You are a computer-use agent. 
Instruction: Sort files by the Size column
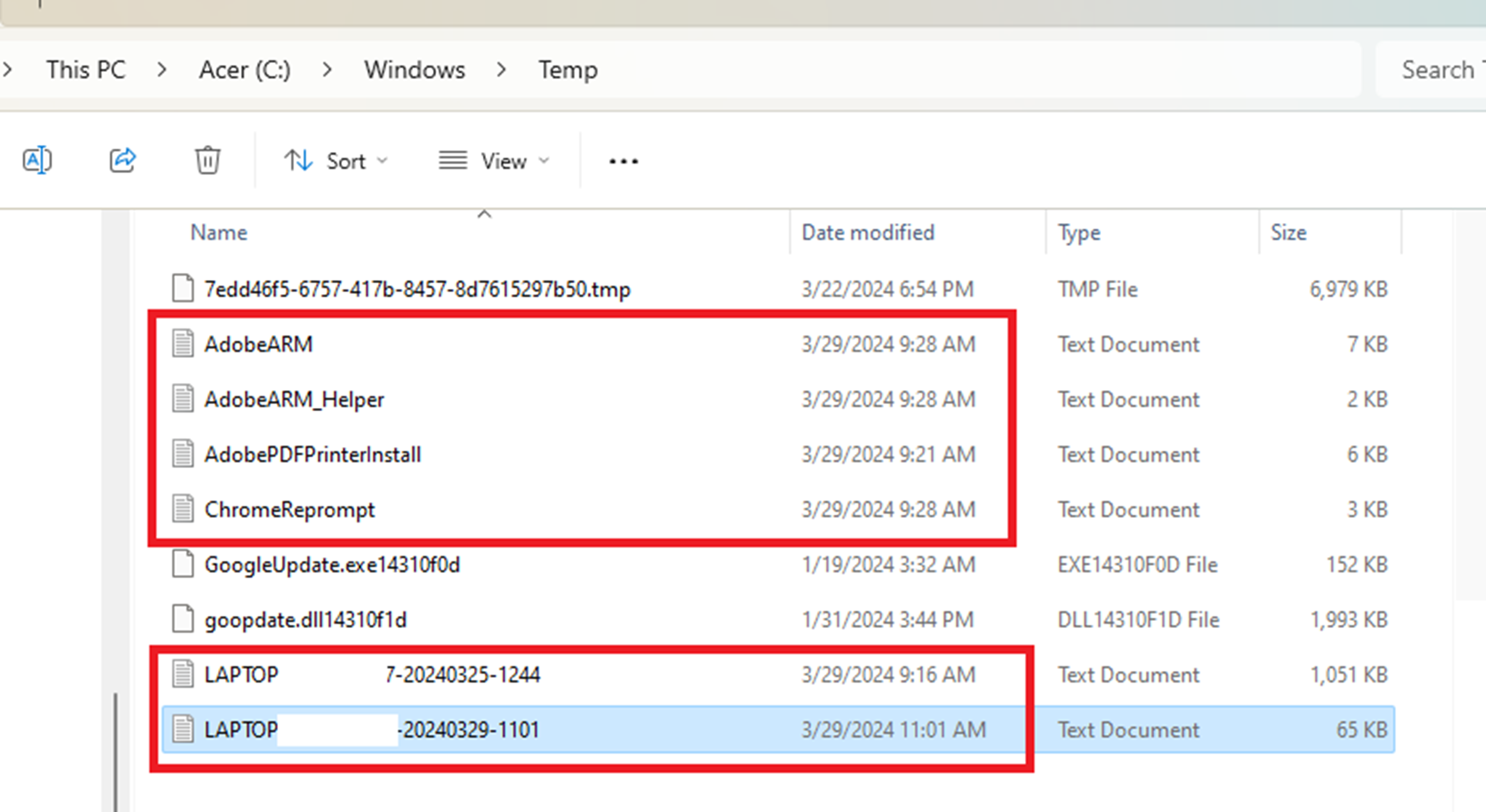pos(1287,232)
